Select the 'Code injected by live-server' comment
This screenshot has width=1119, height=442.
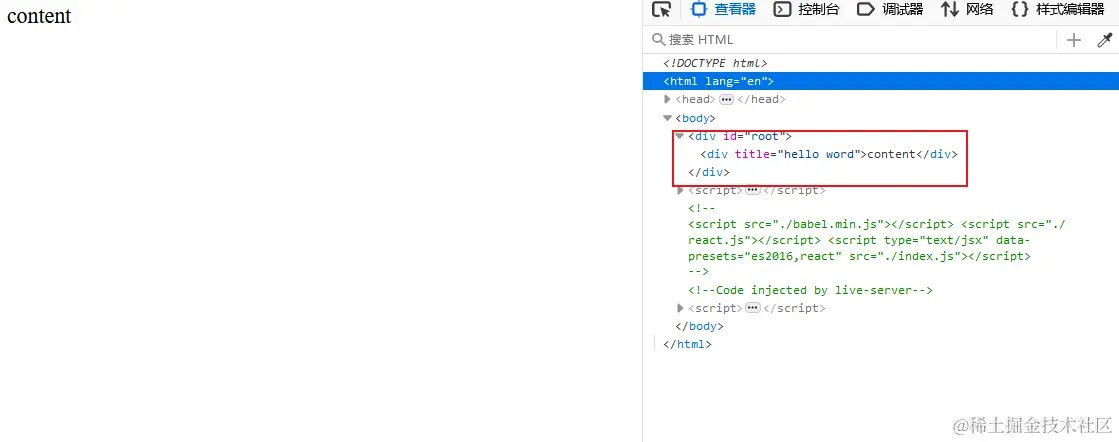[811, 291]
